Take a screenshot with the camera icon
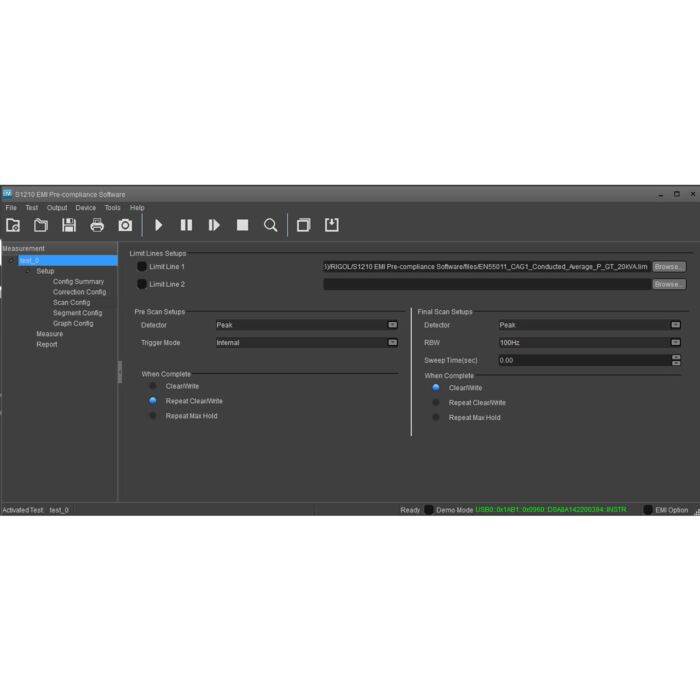The width and height of the screenshot is (700, 700). (x=125, y=225)
